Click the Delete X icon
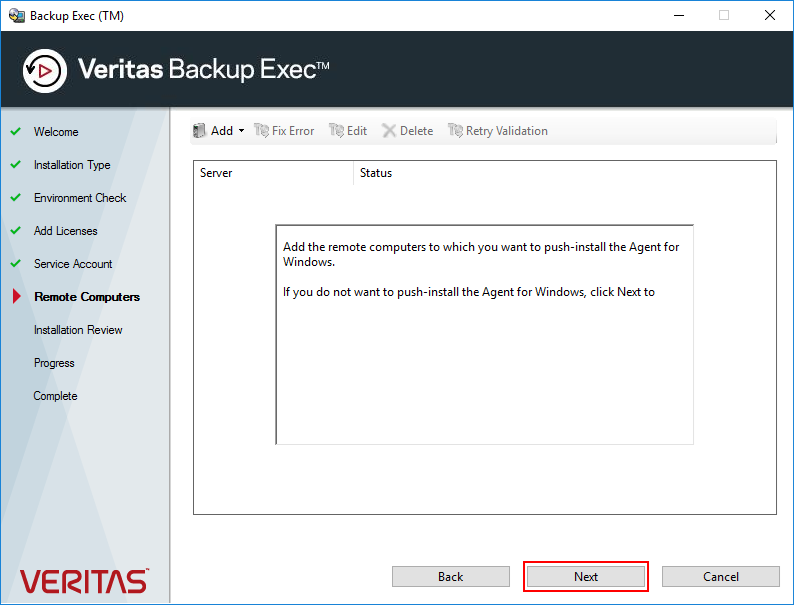794x605 pixels. pos(389,131)
